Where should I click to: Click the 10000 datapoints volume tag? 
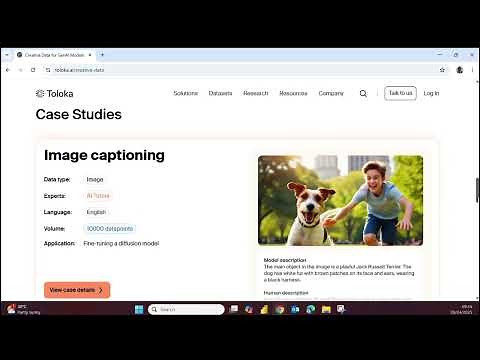110,228
